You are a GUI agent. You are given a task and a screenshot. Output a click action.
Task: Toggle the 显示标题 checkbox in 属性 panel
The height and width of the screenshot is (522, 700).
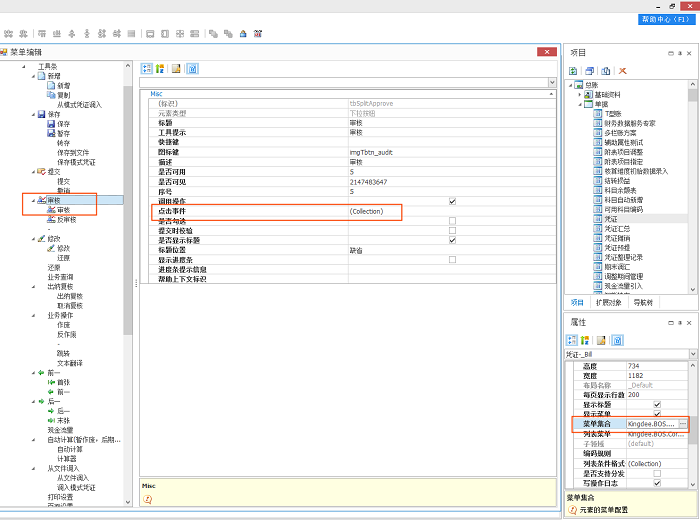tap(656, 405)
